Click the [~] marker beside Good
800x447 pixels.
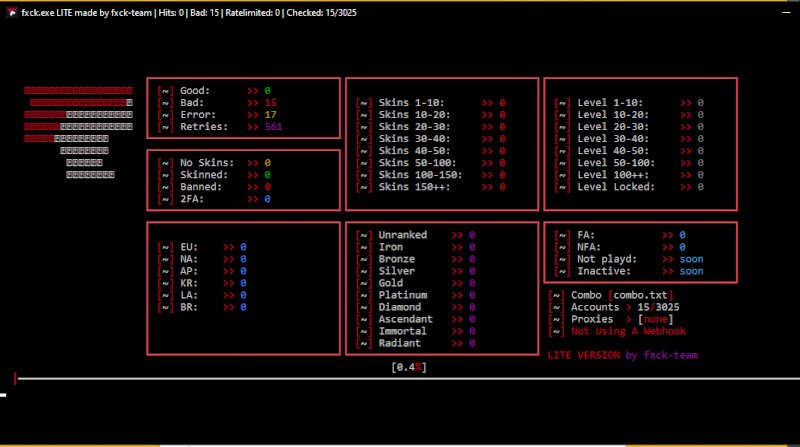click(x=166, y=90)
